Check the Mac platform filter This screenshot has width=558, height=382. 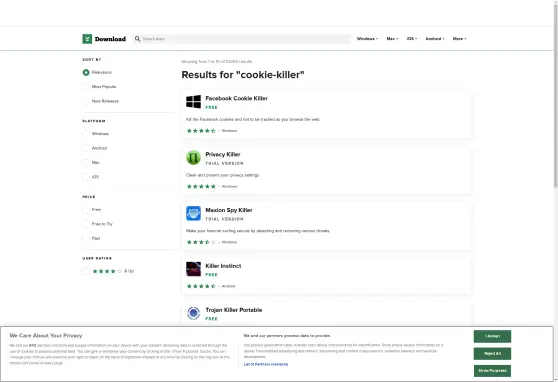[86, 163]
